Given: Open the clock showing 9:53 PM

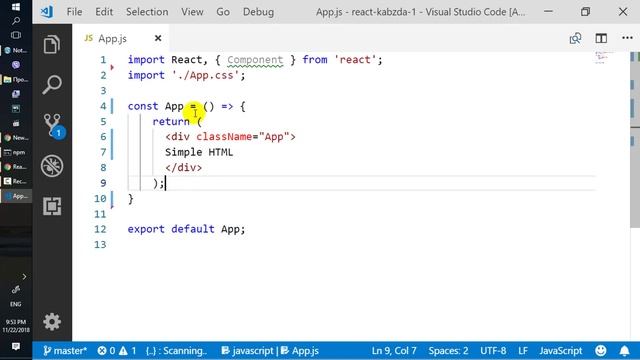Looking at the screenshot, I should click(16, 326).
